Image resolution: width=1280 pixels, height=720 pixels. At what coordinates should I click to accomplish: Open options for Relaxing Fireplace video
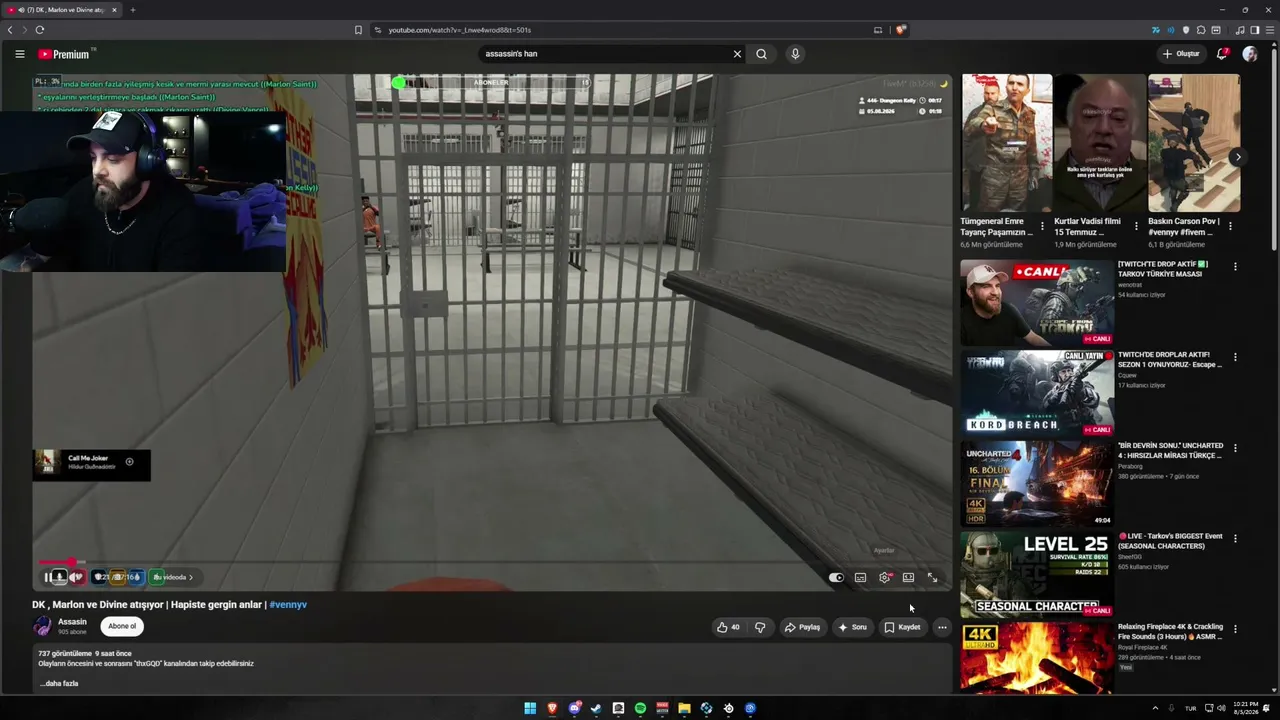click(x=1235, y=629)
